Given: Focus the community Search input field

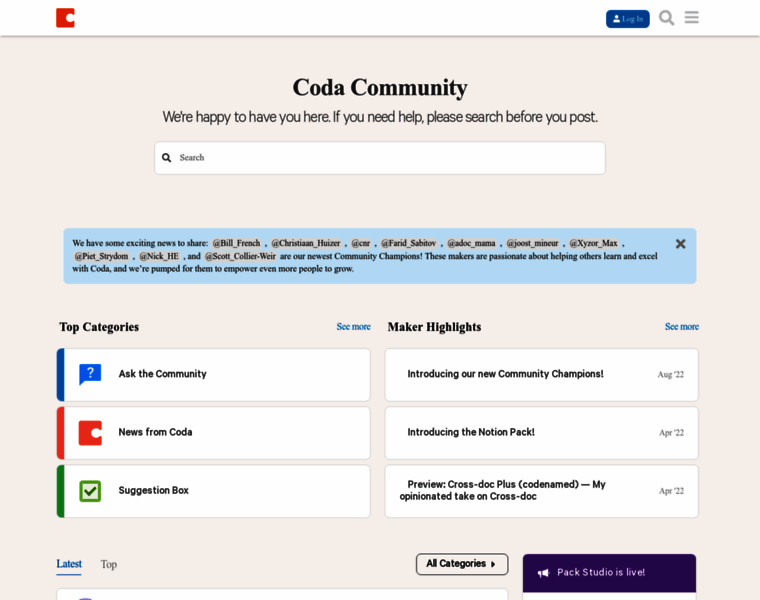Looking at the screenshot, I should pos(380,158).
